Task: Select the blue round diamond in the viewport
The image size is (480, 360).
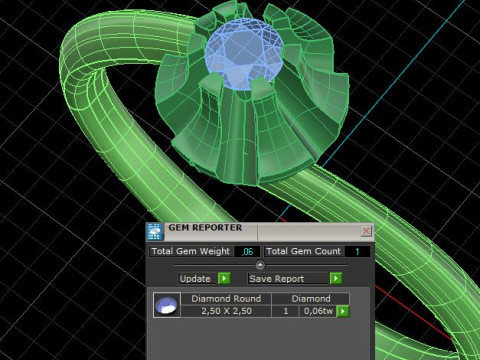Action: [244, 54]
